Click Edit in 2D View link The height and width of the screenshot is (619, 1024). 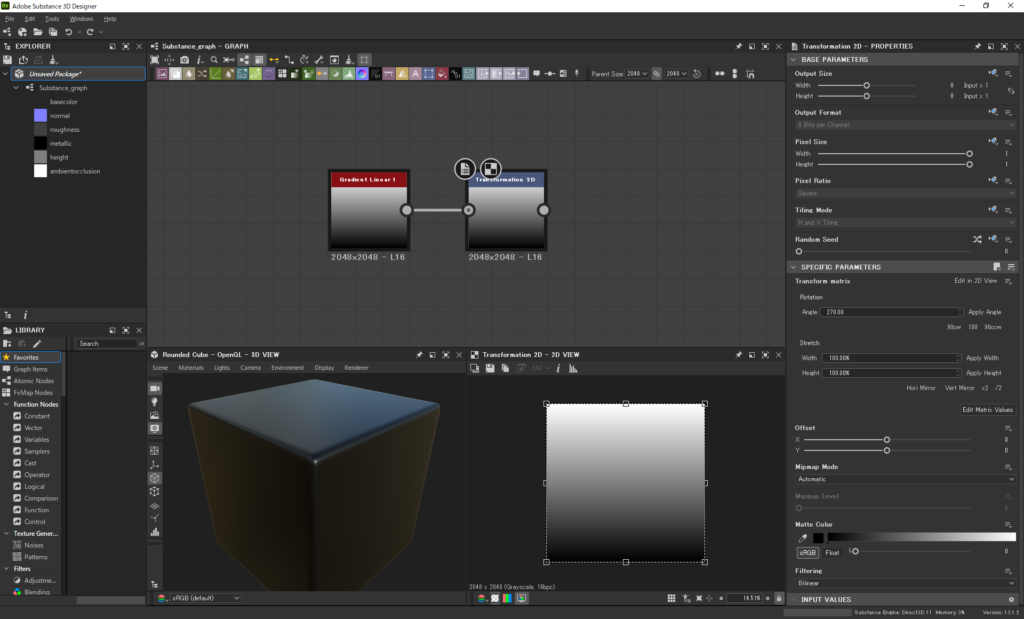pos(976,281)
